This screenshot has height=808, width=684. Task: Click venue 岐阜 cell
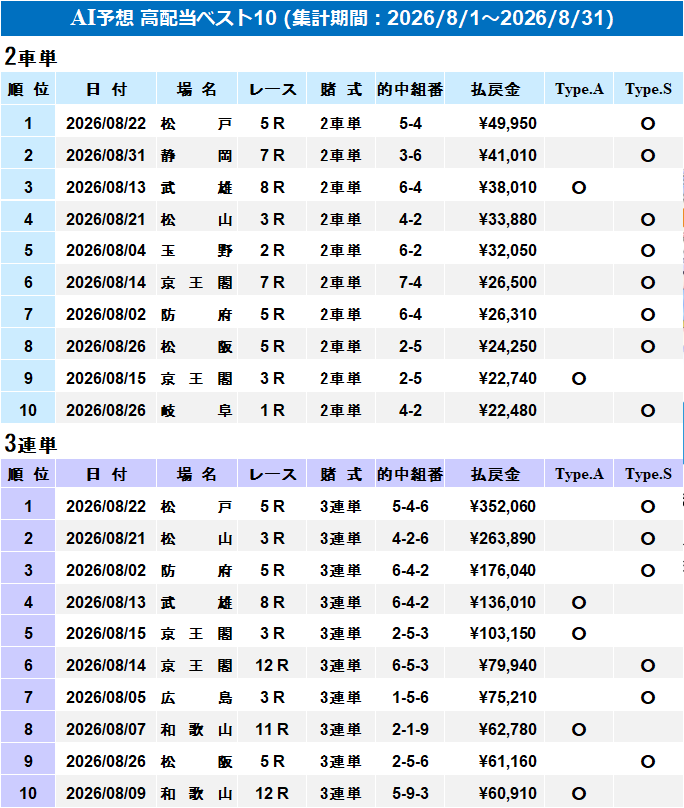[x=196, y=410]
